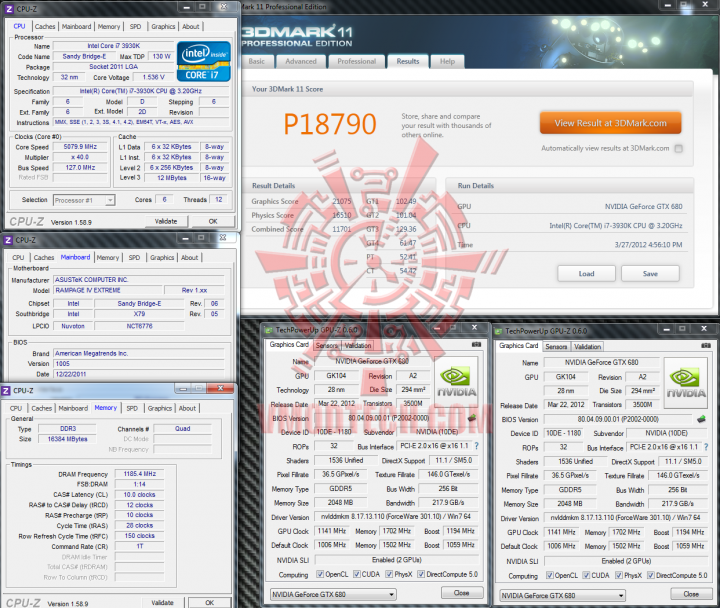Open GPU selector dropdown in right GPU-Z
The height and width of the screenshot is (608, 720).
[562, 596]
